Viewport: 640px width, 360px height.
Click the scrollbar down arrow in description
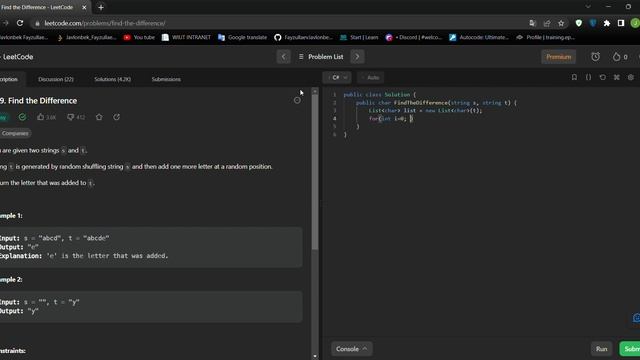pos(315,356)
